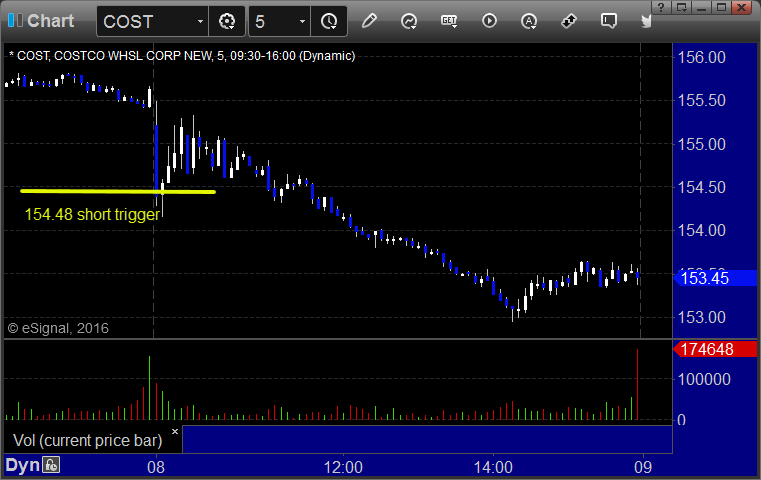The image size is (761, 480).
Task: Open symbol settings gear menu
Action: coord(227,21)
